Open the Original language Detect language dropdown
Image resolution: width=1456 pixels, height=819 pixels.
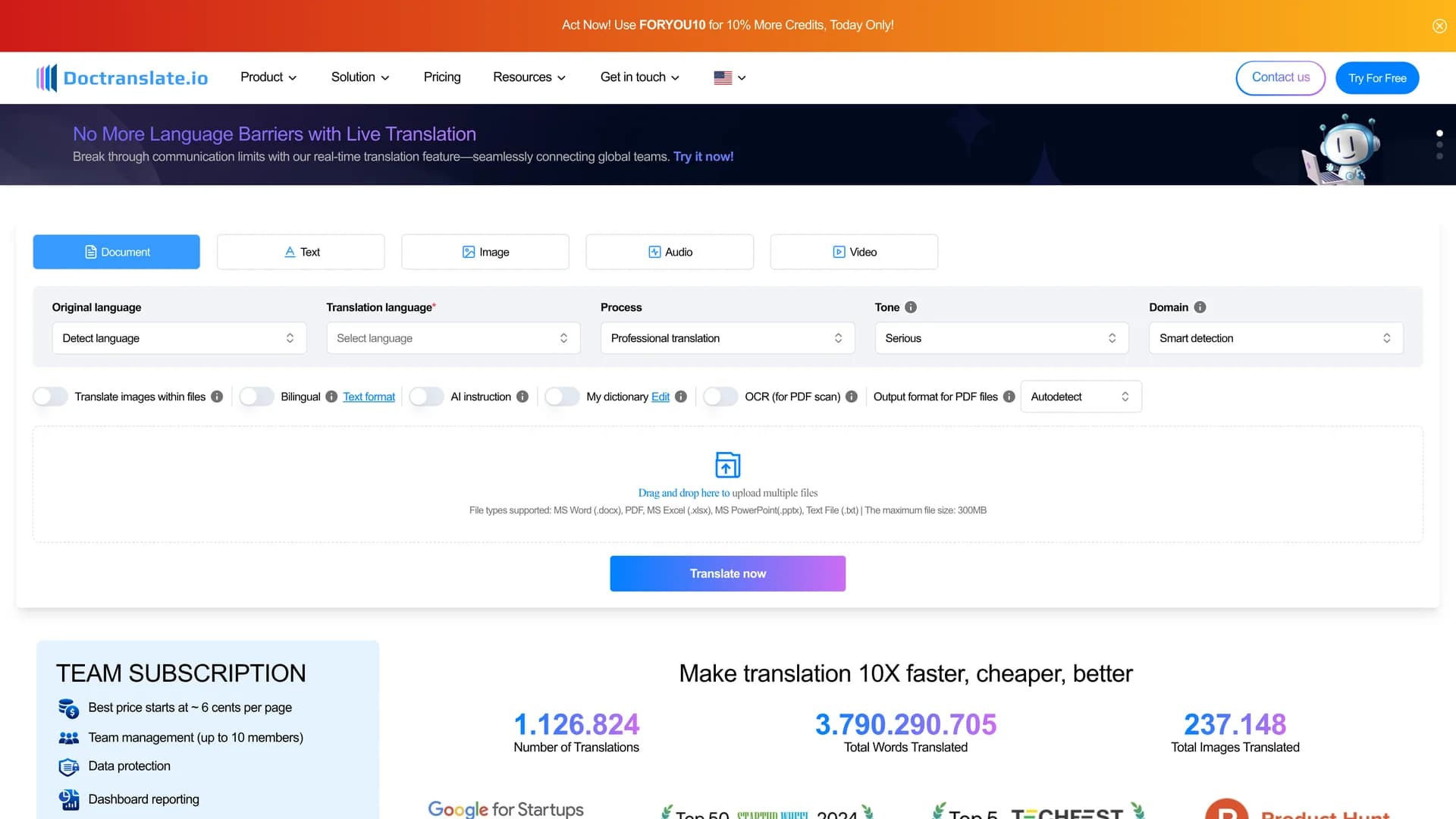pyautogui.click(x=179, y=338)
